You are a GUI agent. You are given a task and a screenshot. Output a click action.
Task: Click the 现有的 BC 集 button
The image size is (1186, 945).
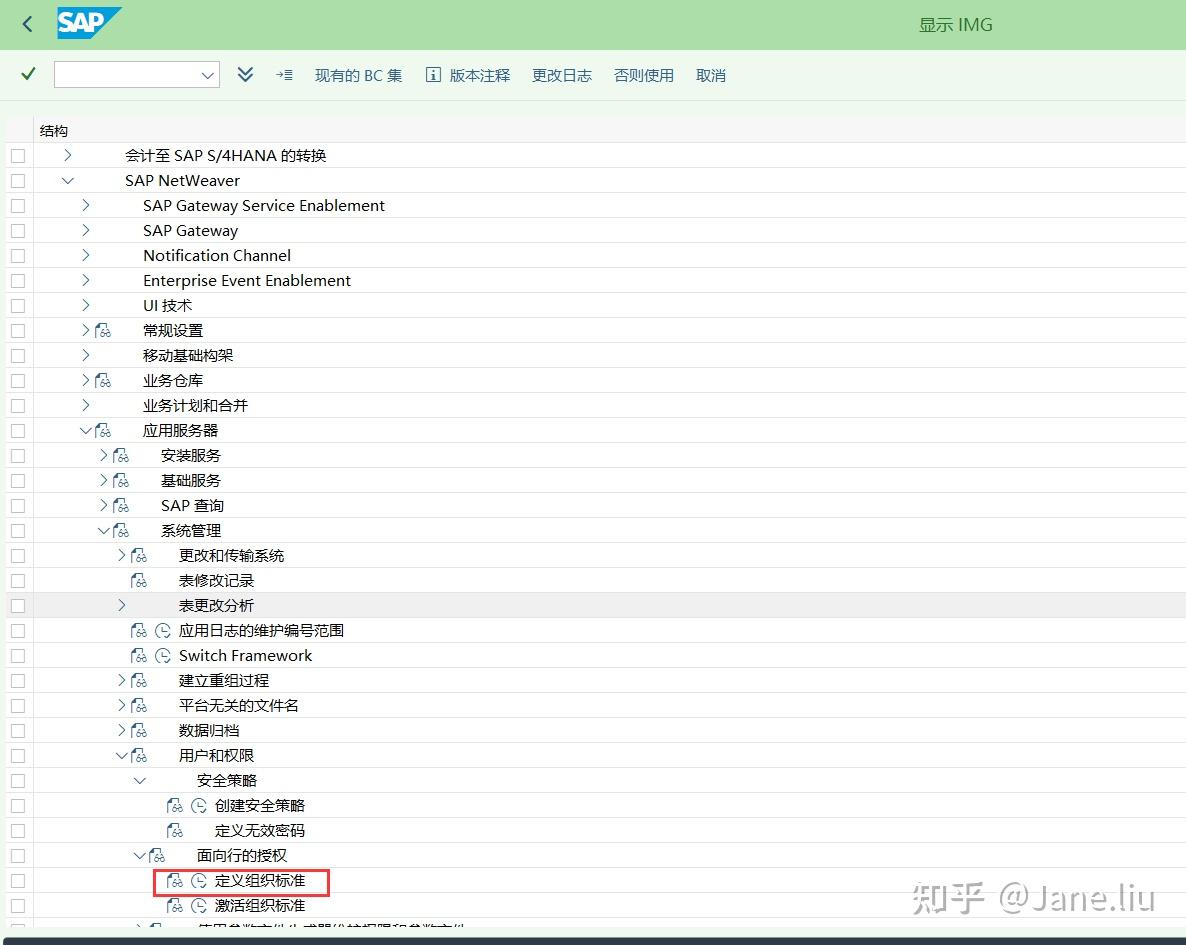(358, 74)
